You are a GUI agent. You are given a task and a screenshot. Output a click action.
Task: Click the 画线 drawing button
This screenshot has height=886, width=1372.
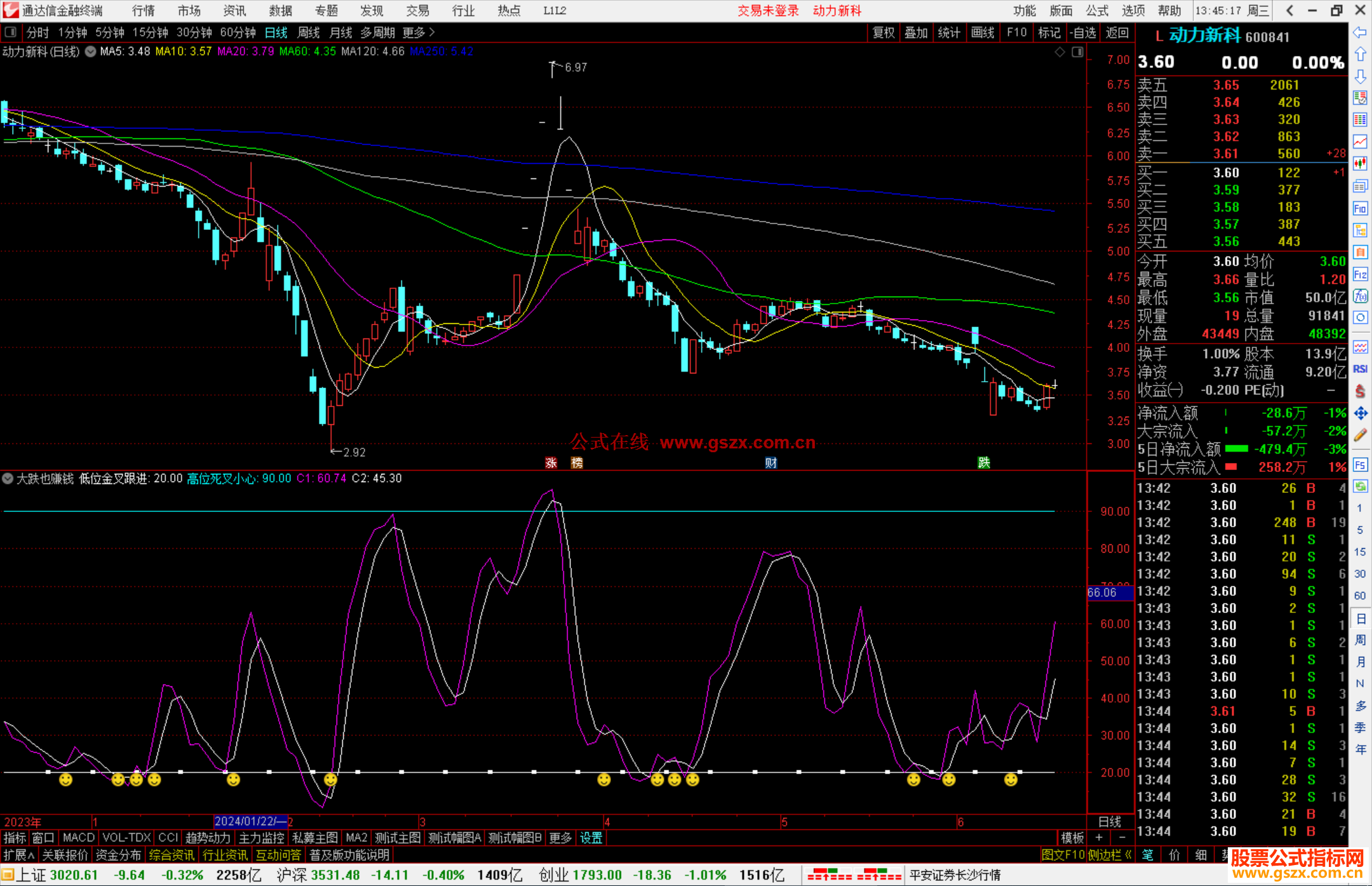coord(982,32)
